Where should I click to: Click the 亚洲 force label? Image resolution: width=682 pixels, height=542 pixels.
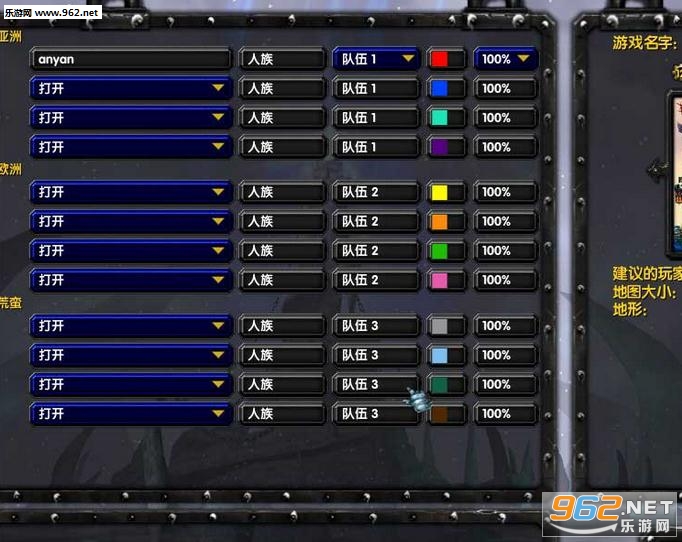[x=10, y=36]
